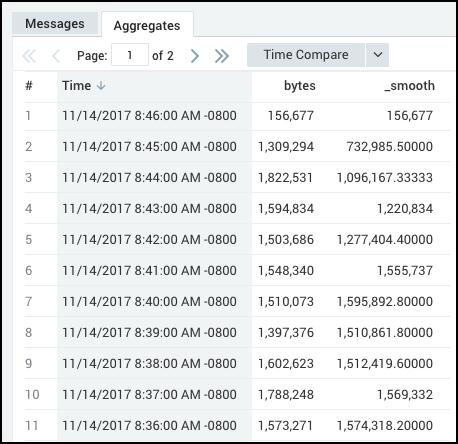The width and height of the screenshot is (458, 444).
Task: Select the bytes value 1,788,248
Action: pyautogui.click(x=286, y=395)
